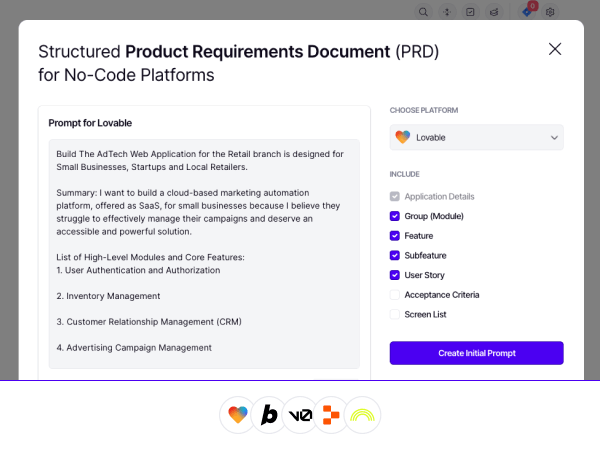Click the chevron arrow of the platform dropdown
The width and height of the screenshot is (600, 450).
554,138
